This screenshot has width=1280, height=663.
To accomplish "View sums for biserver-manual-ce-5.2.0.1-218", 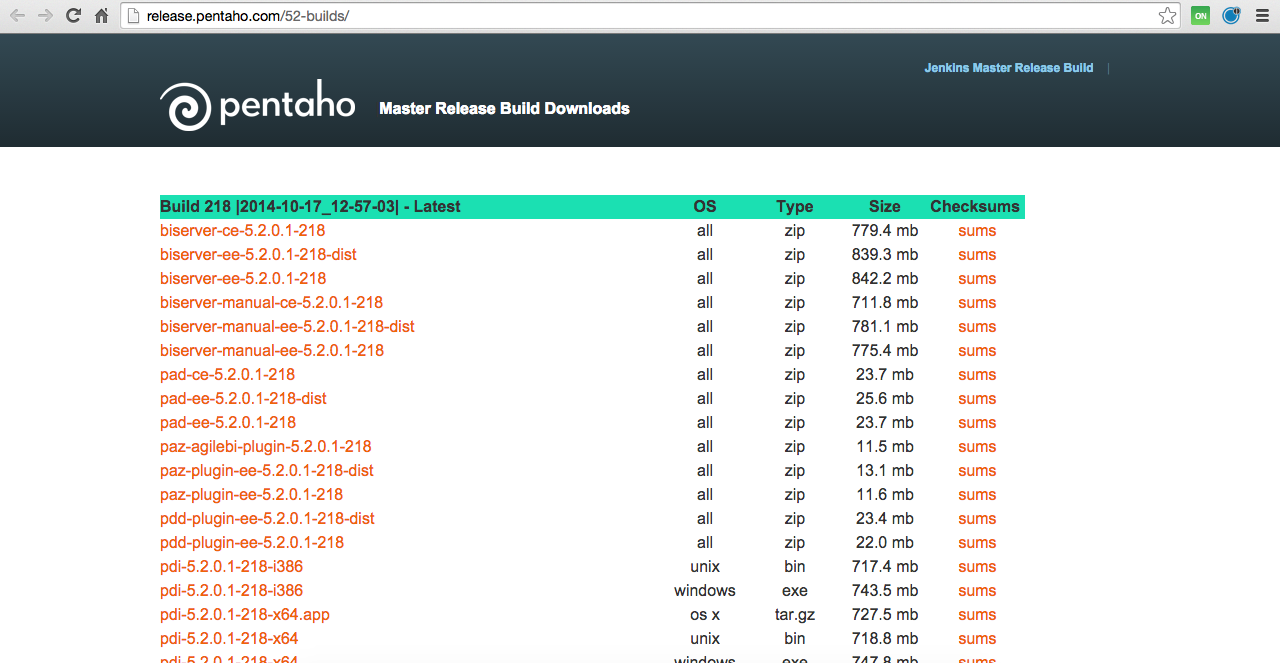I will (x=977, y=303).
